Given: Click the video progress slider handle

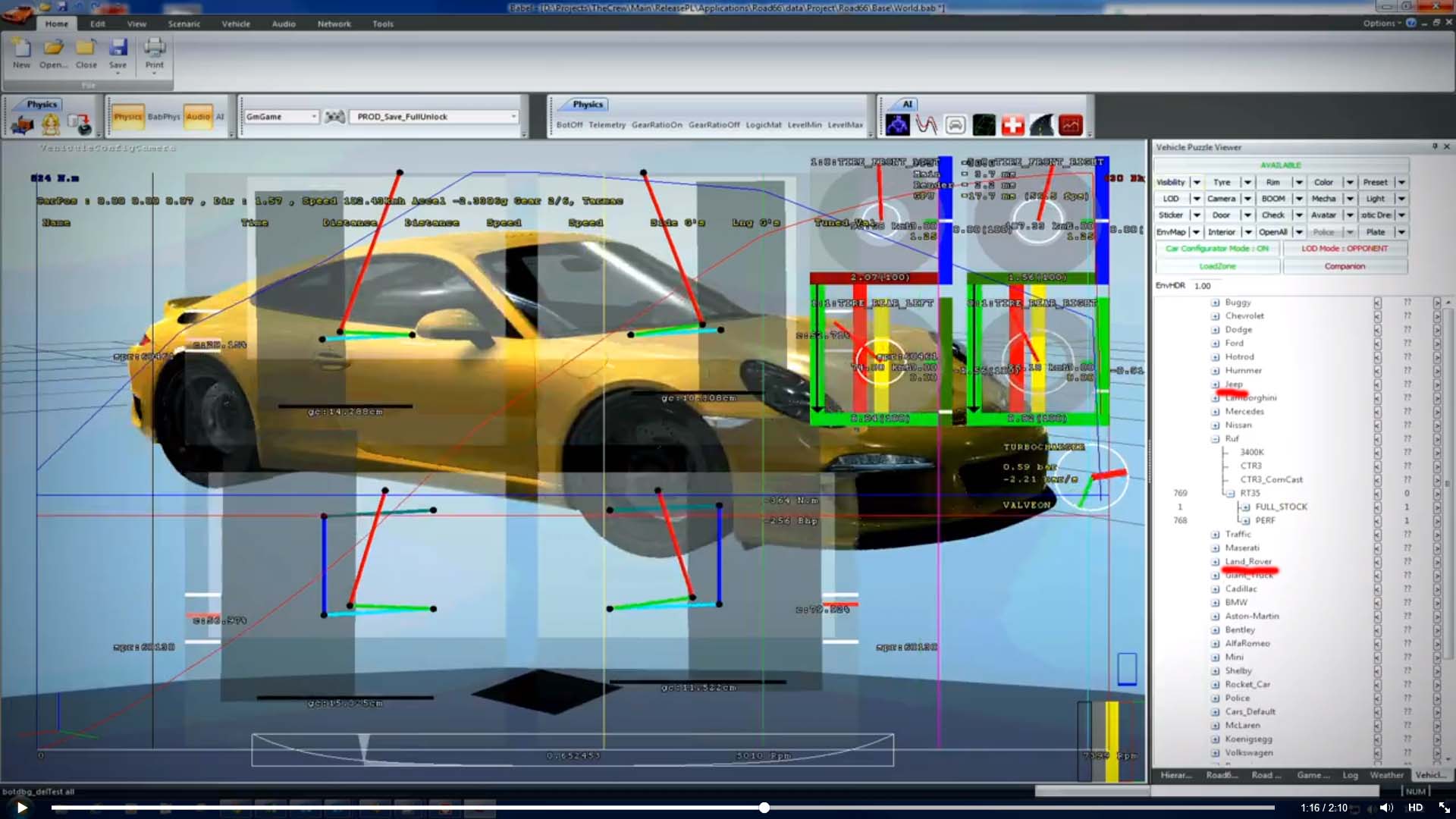Looking at the screenshot, I should click(x=764, y=808).
